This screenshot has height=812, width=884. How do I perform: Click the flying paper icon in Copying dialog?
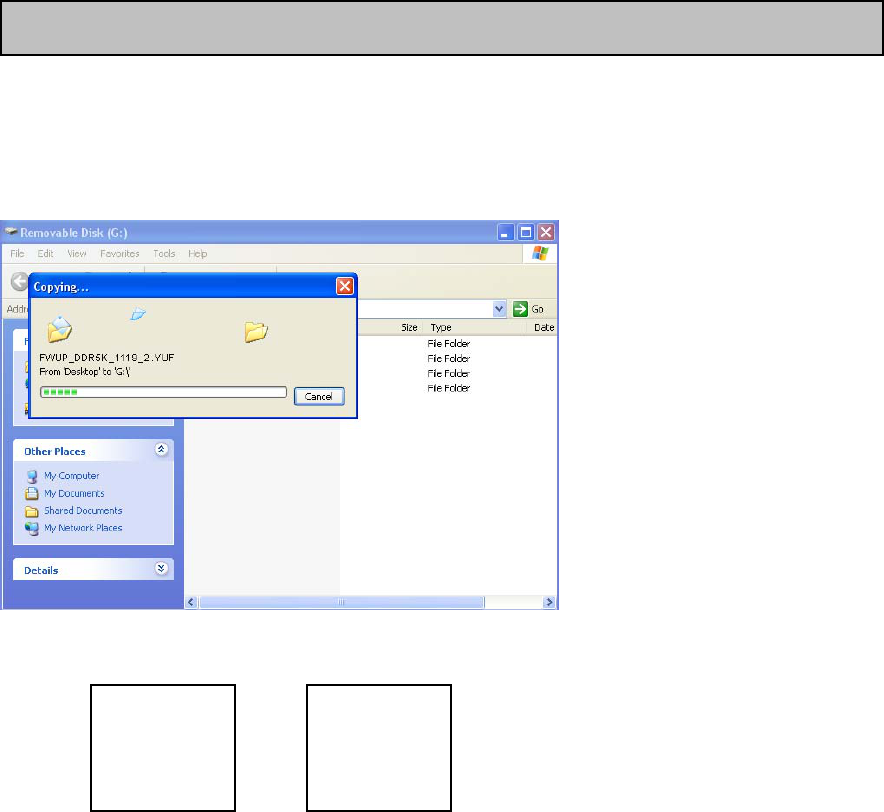(138, 314)
